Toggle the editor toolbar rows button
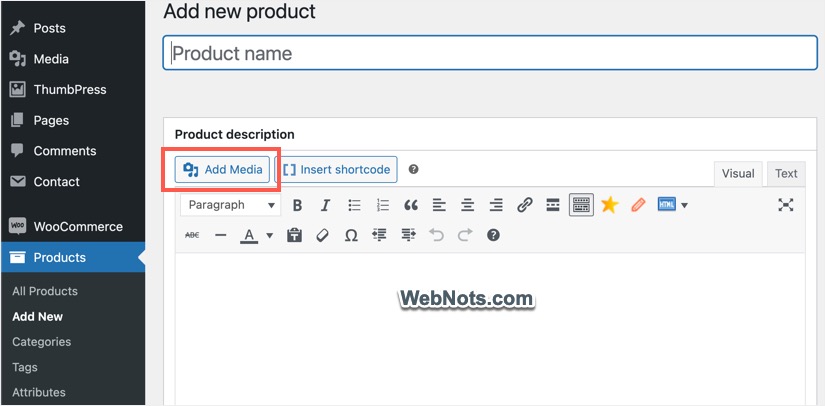825x406 pixels. (x=581, y=205)
